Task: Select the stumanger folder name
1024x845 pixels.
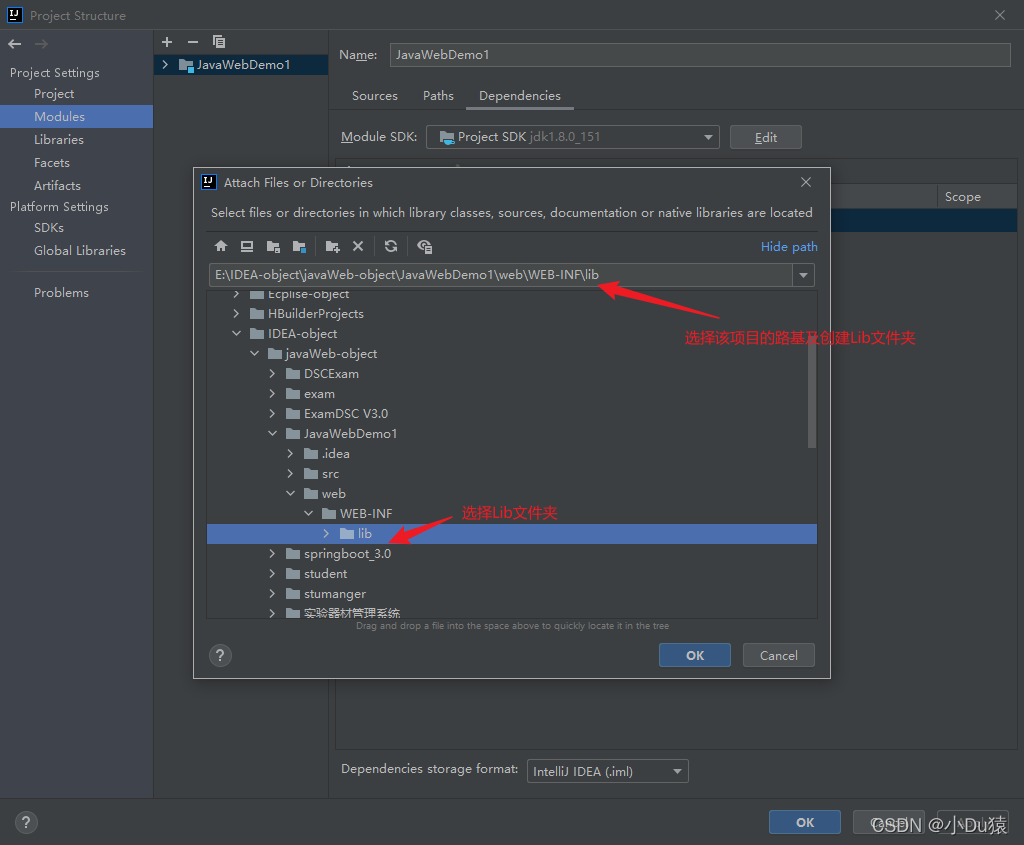Action: click(x=334, y=594)
